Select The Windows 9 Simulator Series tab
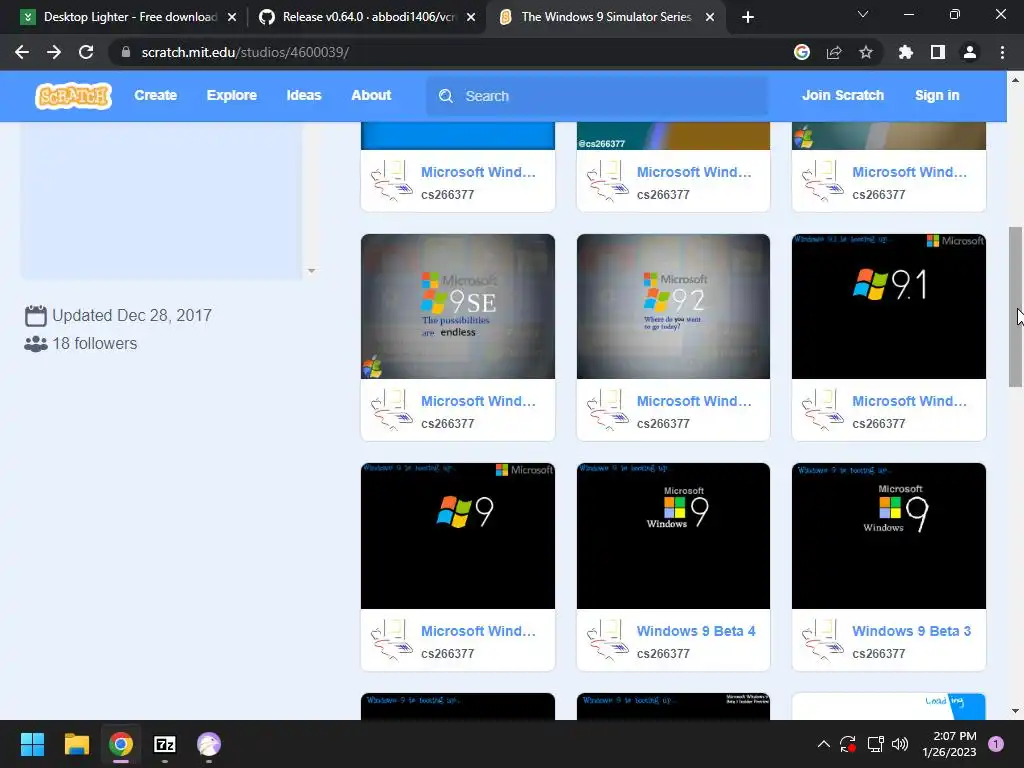1024x768 pixels. pos(606,17)
